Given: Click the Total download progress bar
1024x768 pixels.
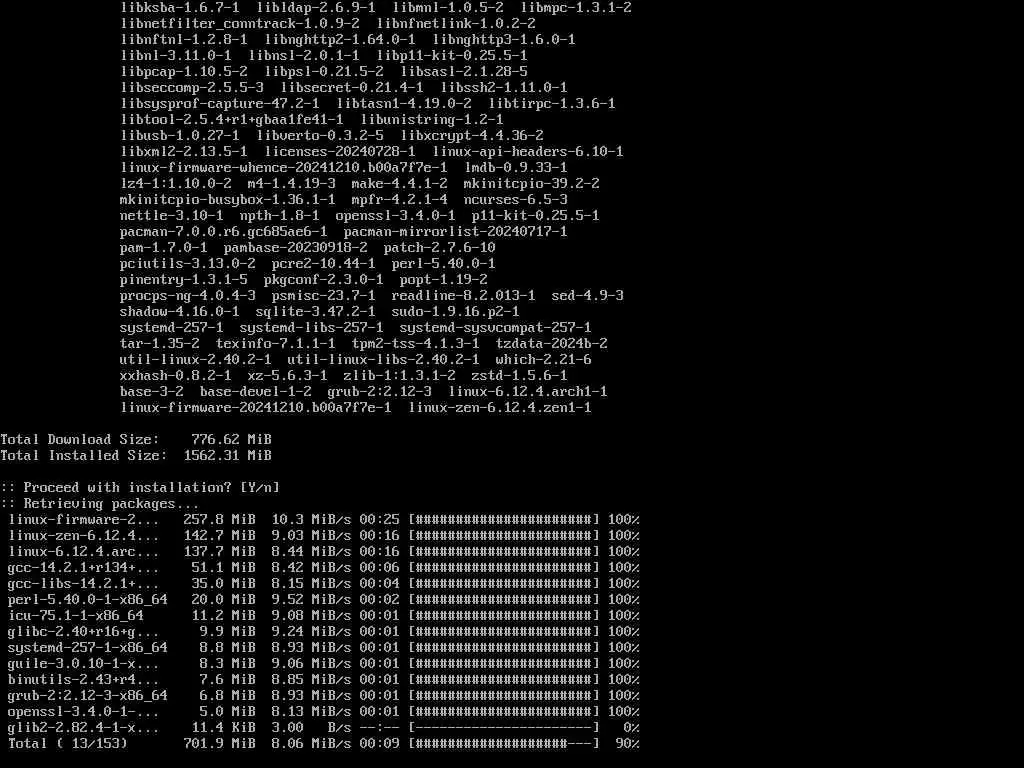Looking at the screenshot, I should [x=504, y=744].
